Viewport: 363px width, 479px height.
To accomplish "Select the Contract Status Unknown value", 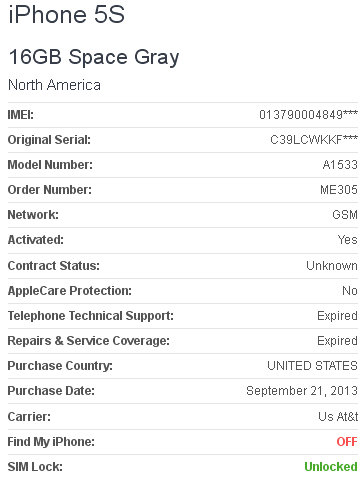I will [332, 266].
